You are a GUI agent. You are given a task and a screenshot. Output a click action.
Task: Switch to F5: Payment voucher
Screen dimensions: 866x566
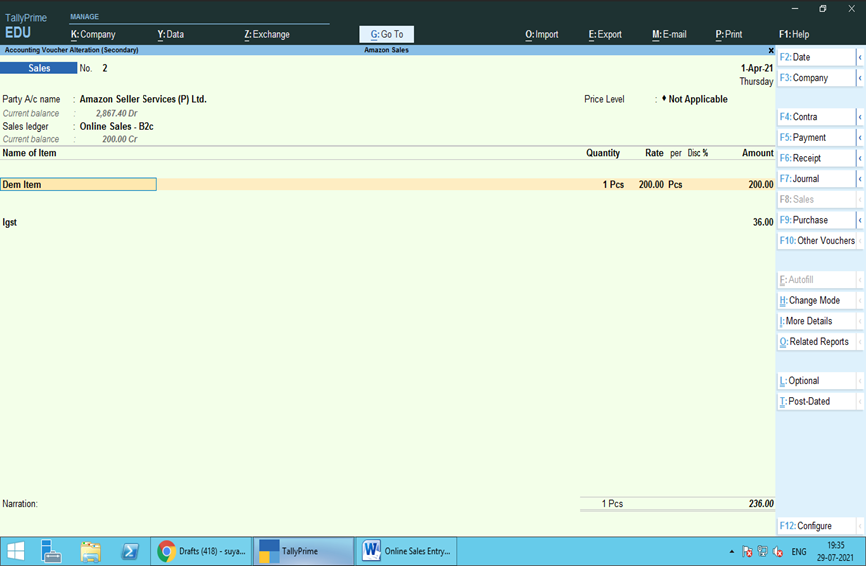pyautogui.click(x=816, y=137)
